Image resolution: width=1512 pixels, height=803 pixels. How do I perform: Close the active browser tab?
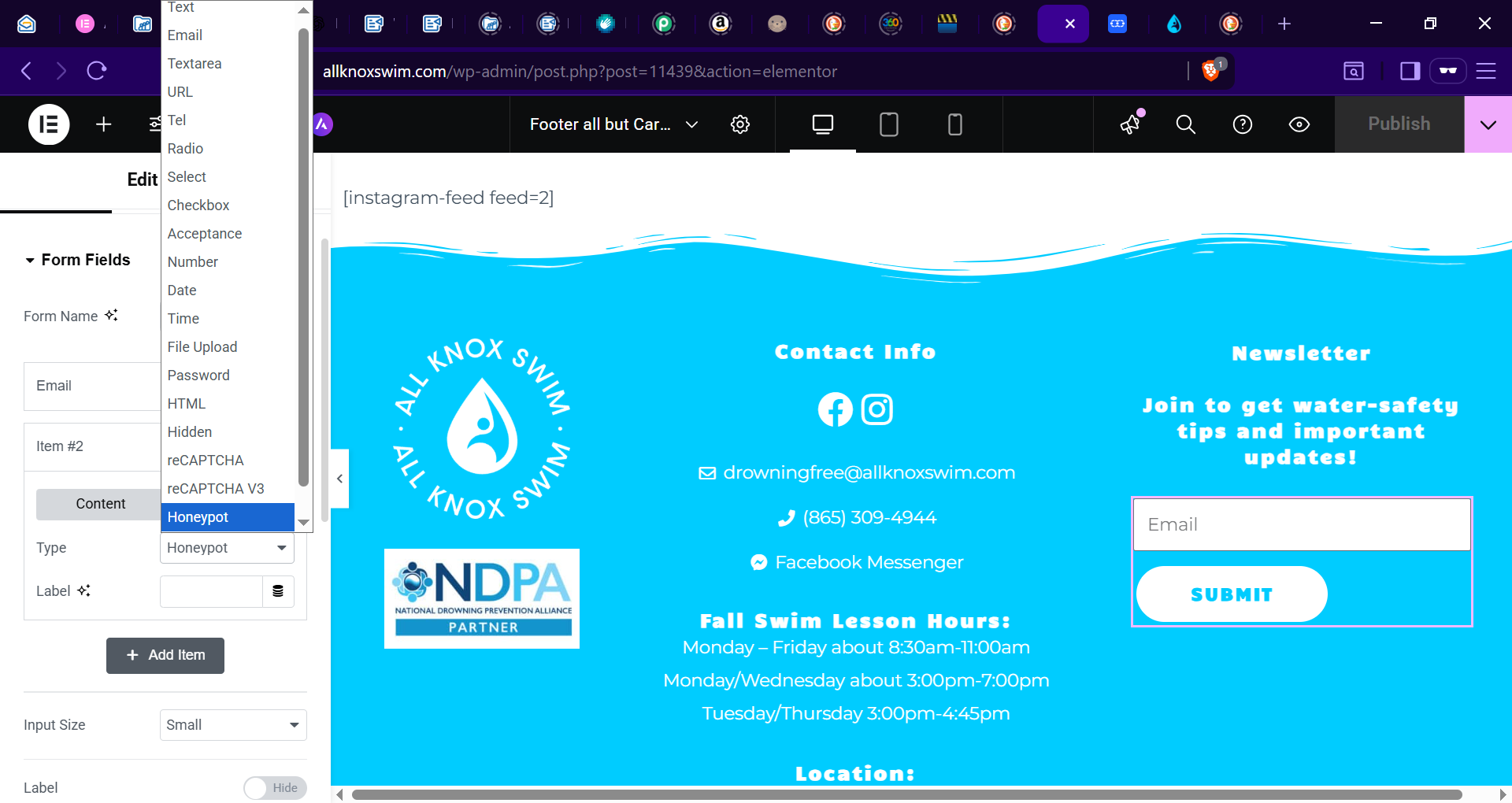pyautogui.click(x=1069, y=24)
